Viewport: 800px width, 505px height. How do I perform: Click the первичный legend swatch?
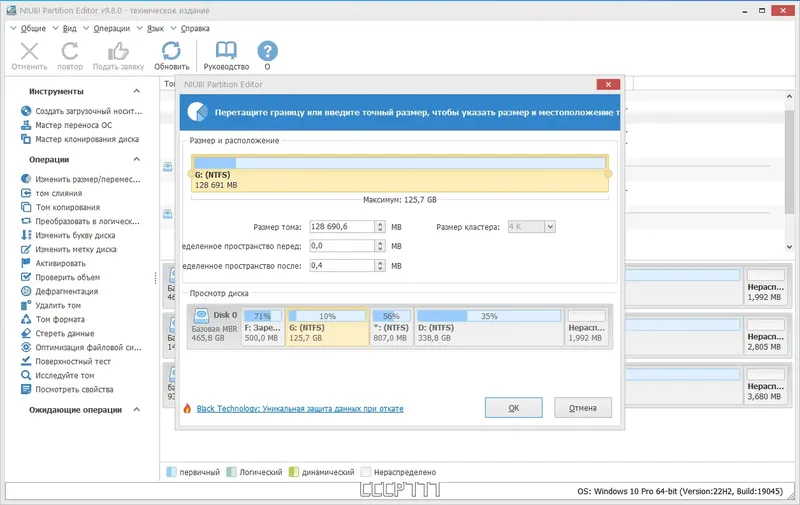[x=171, y=472]
